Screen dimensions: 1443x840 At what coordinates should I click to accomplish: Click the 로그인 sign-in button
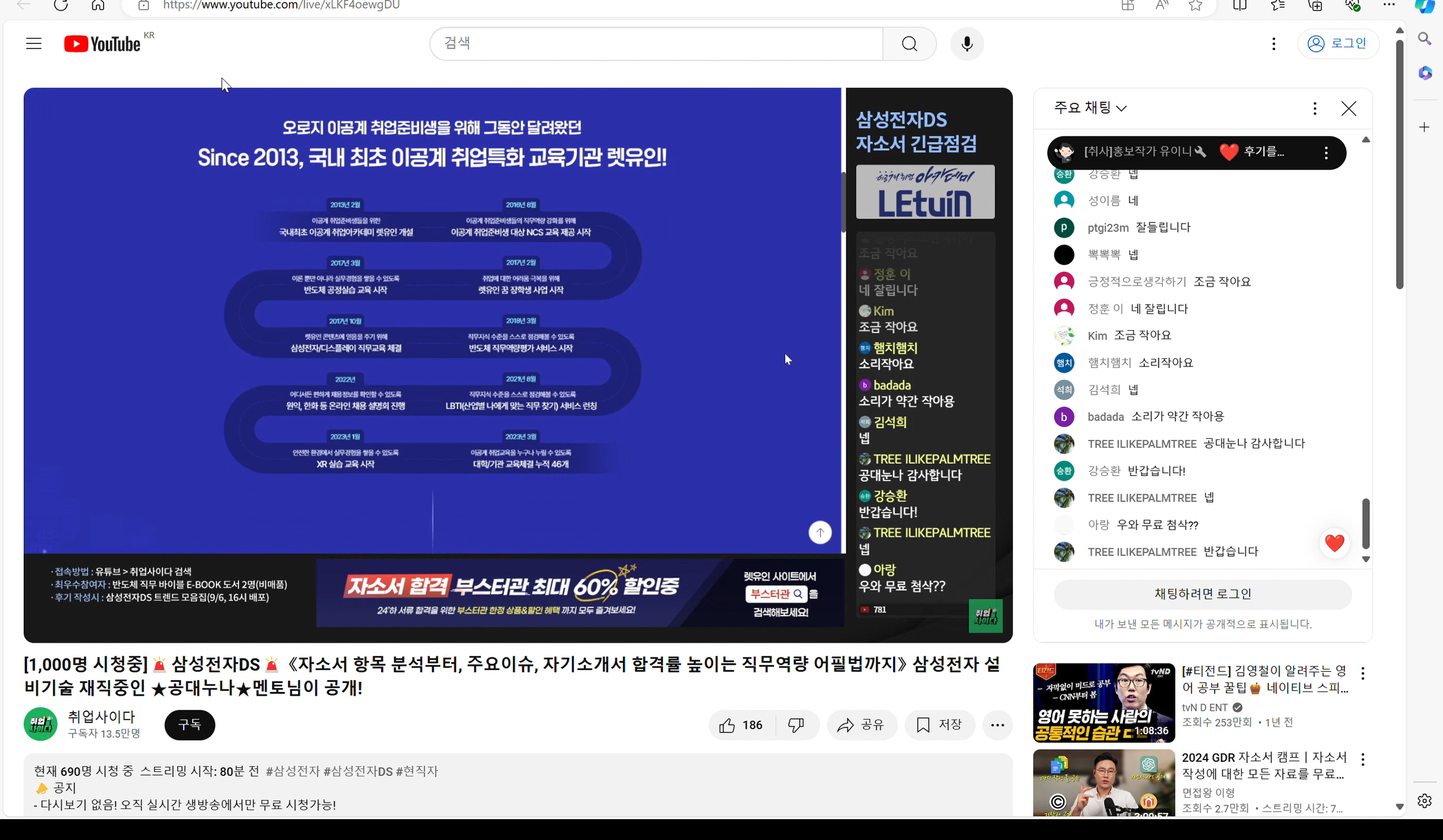(x=1338, y=43)
